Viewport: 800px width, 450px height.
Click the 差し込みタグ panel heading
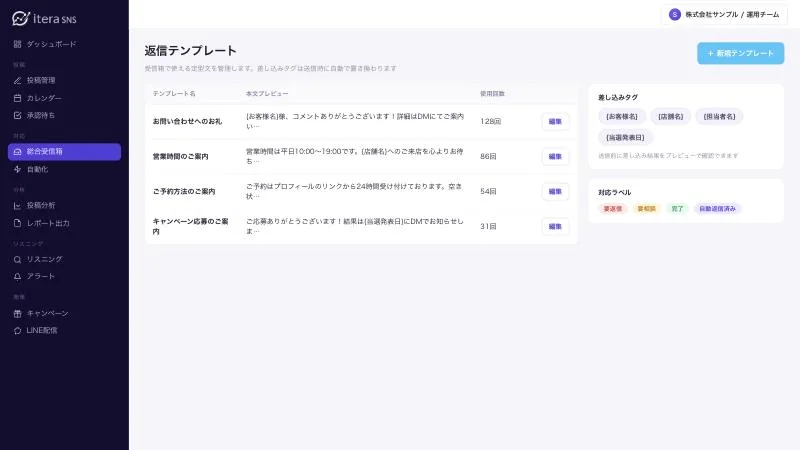point(618,97)
